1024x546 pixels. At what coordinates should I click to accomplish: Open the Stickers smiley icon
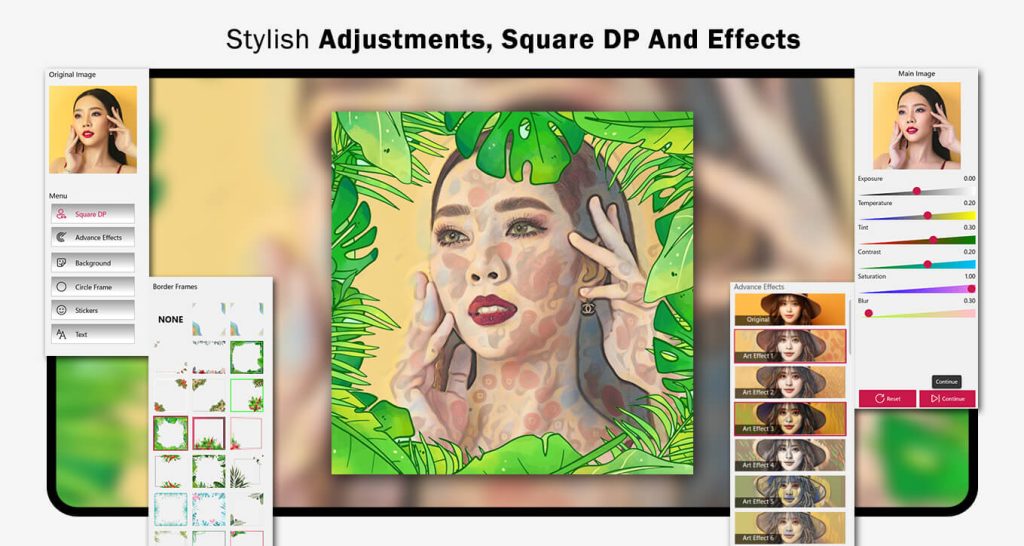click(x=61, y=310)
